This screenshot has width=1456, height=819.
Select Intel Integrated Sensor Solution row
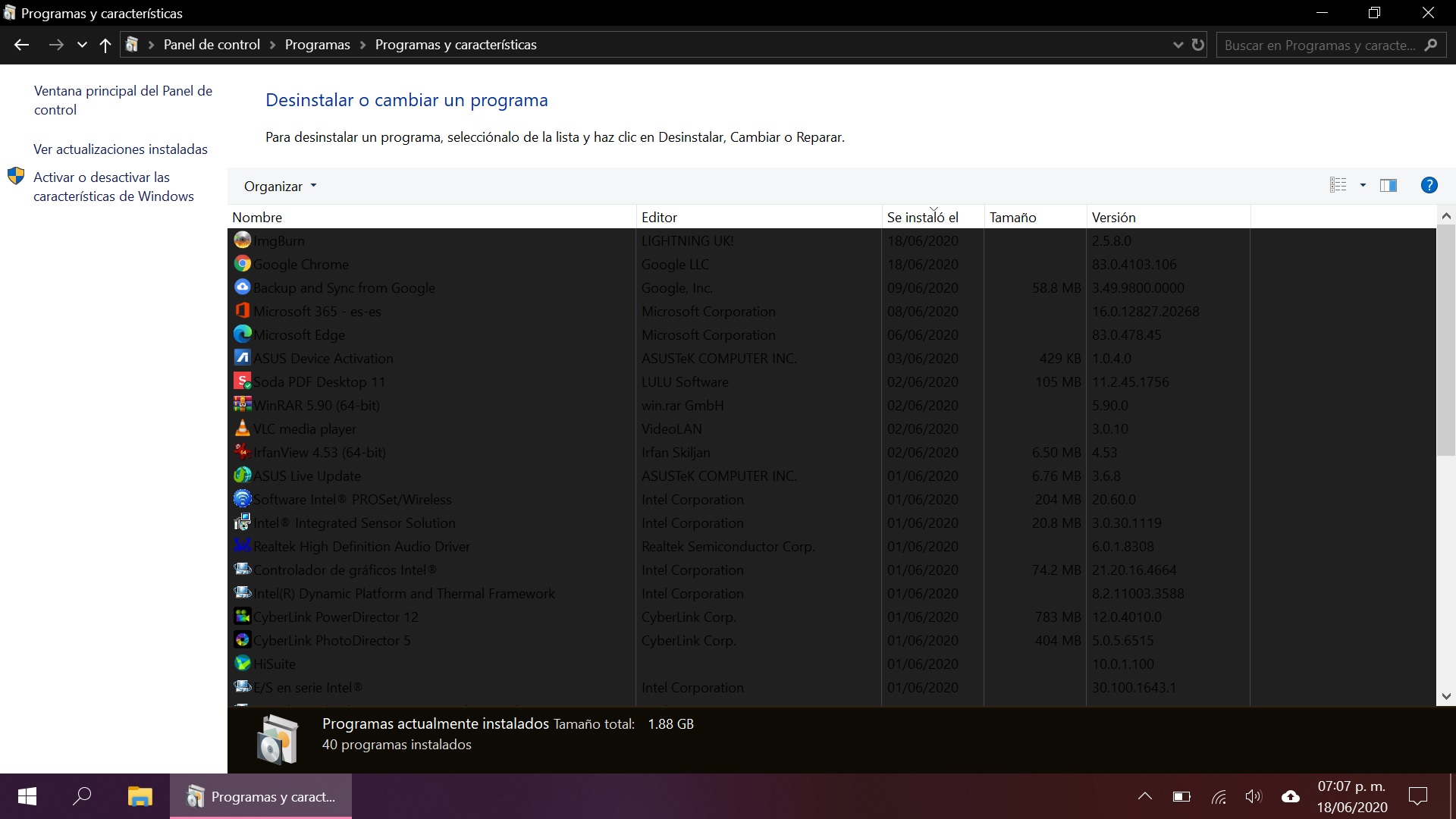739,522
